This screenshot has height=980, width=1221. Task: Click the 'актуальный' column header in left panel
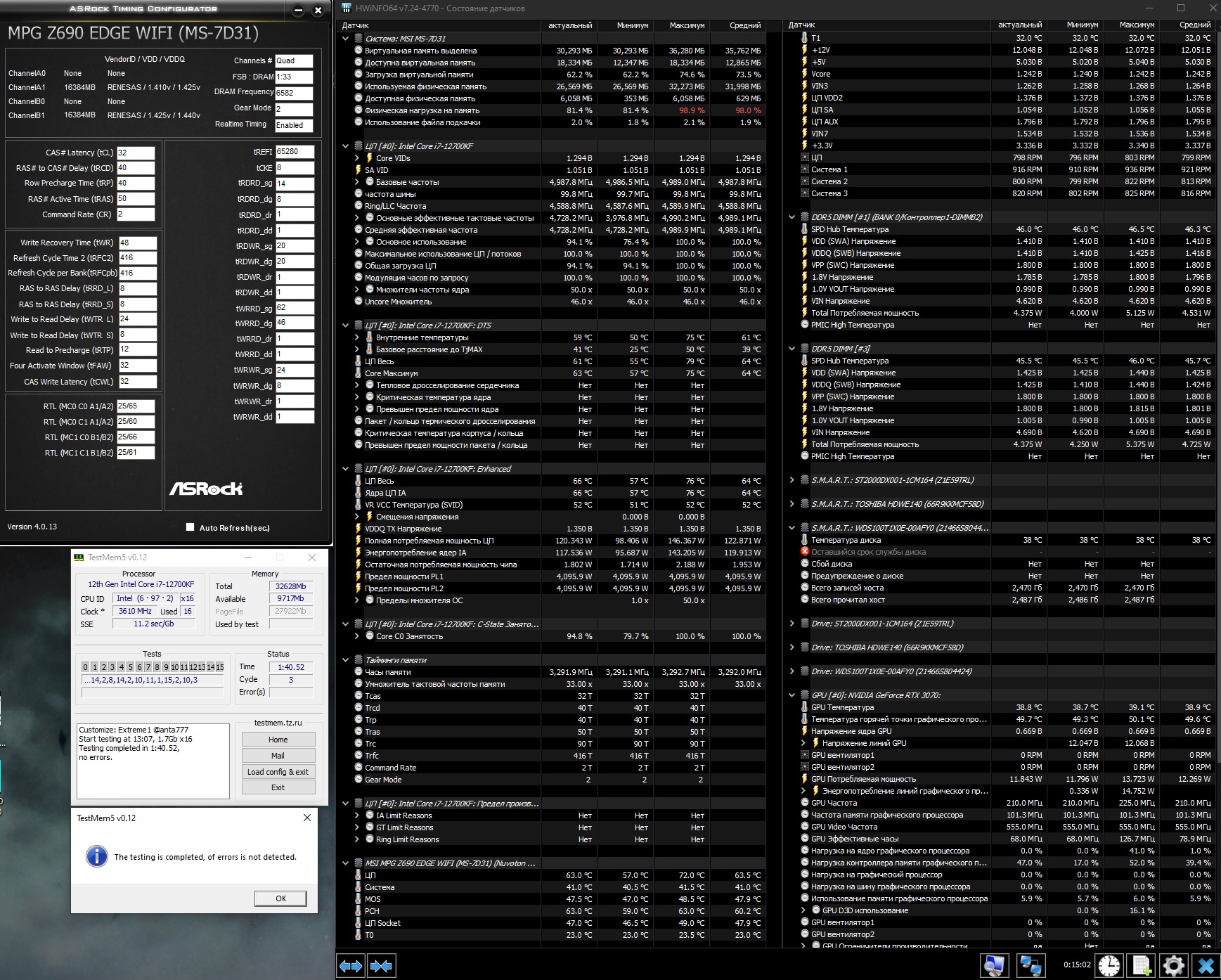click(x=569, y=25)
